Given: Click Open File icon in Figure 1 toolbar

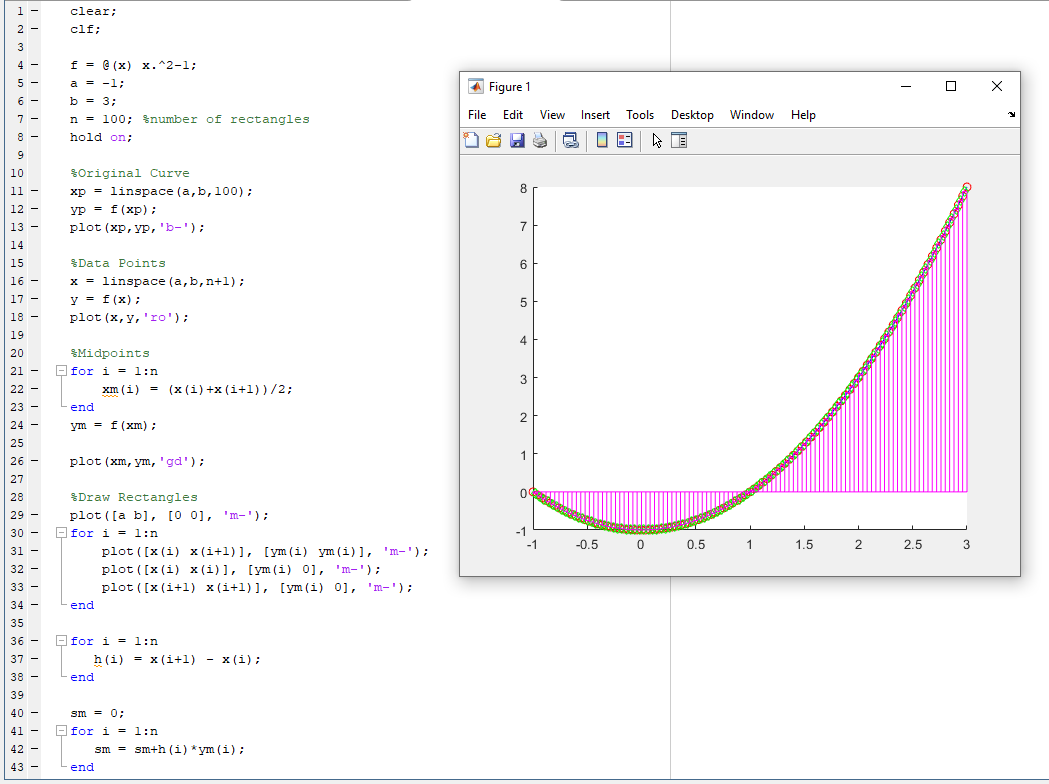Looking at the screenshot, I should (x=494, y=140).
